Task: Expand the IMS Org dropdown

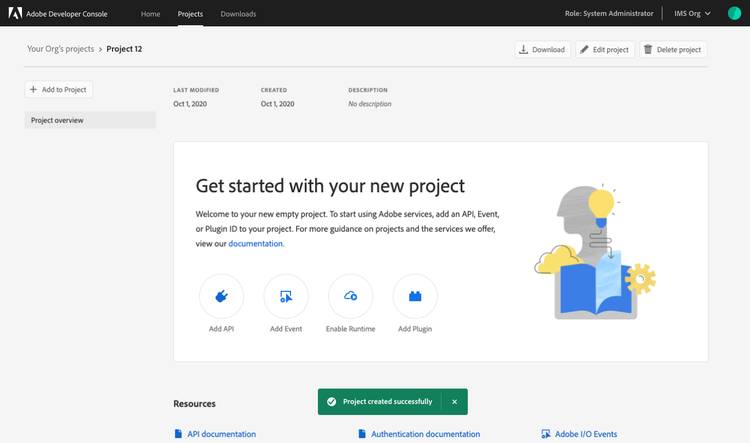Action: point(693,14)
